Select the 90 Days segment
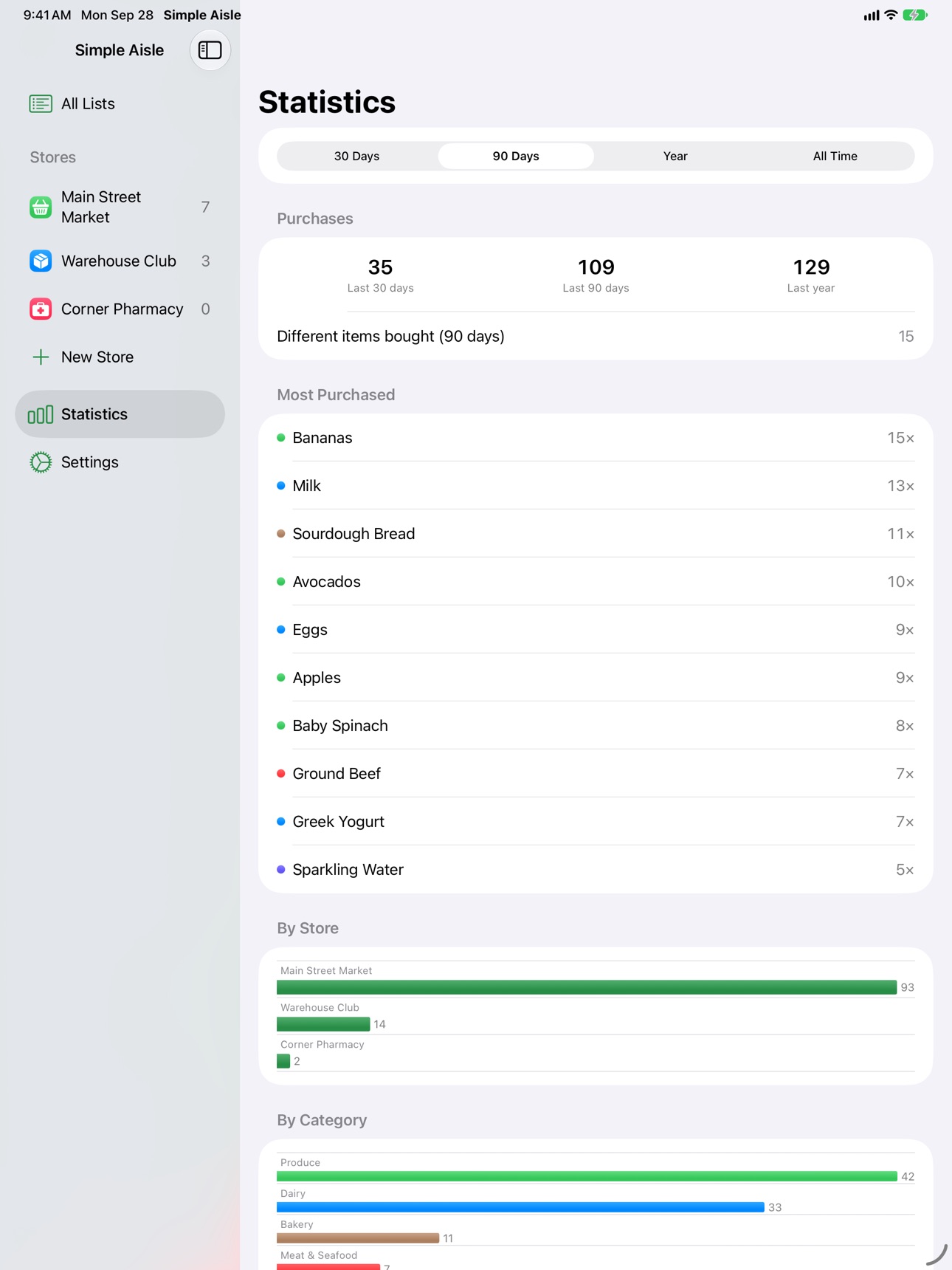This screenshot has width=952, height=1270. click(516, 156)
